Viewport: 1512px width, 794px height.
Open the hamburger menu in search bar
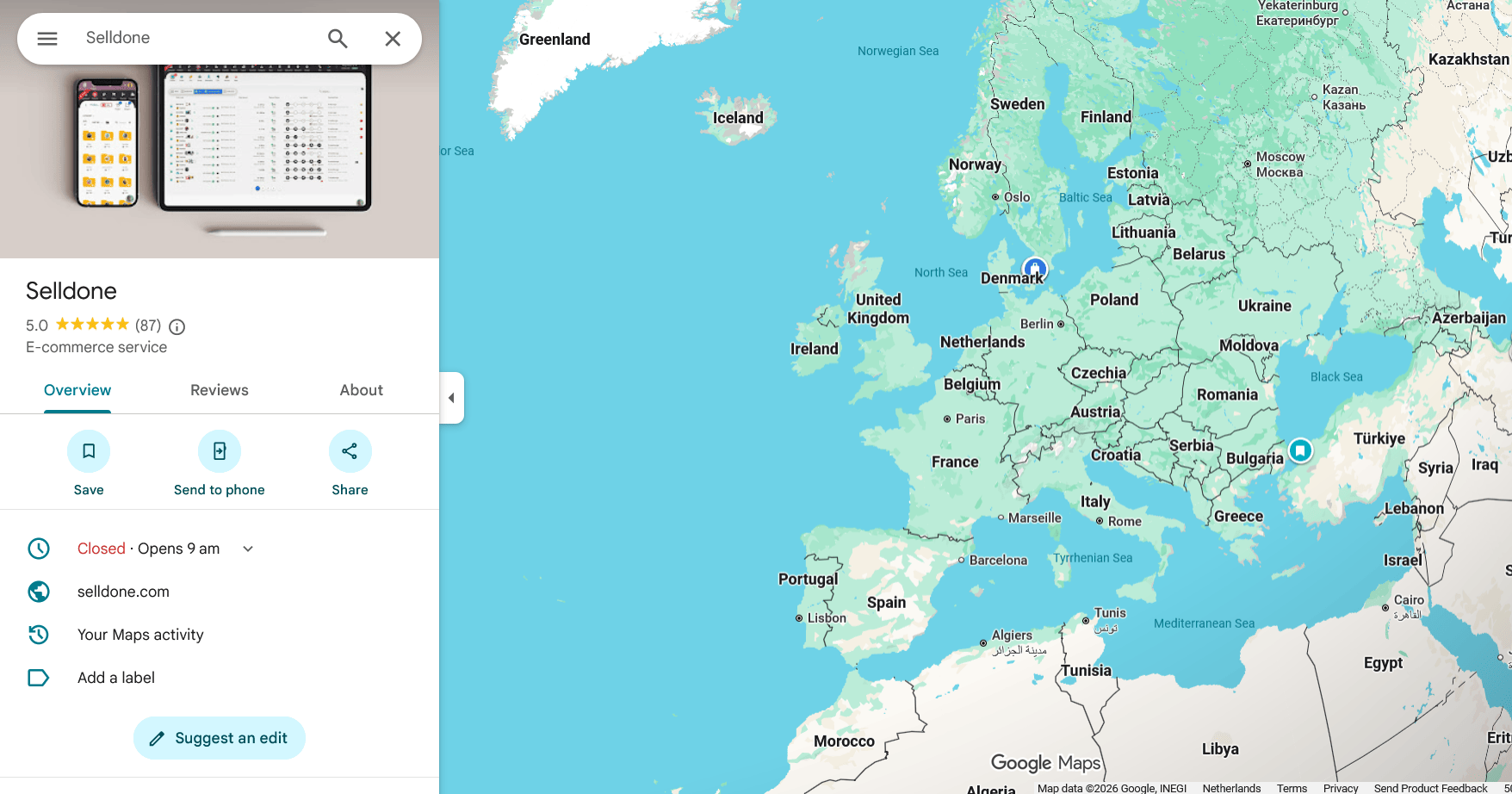(x=47, y=39)
